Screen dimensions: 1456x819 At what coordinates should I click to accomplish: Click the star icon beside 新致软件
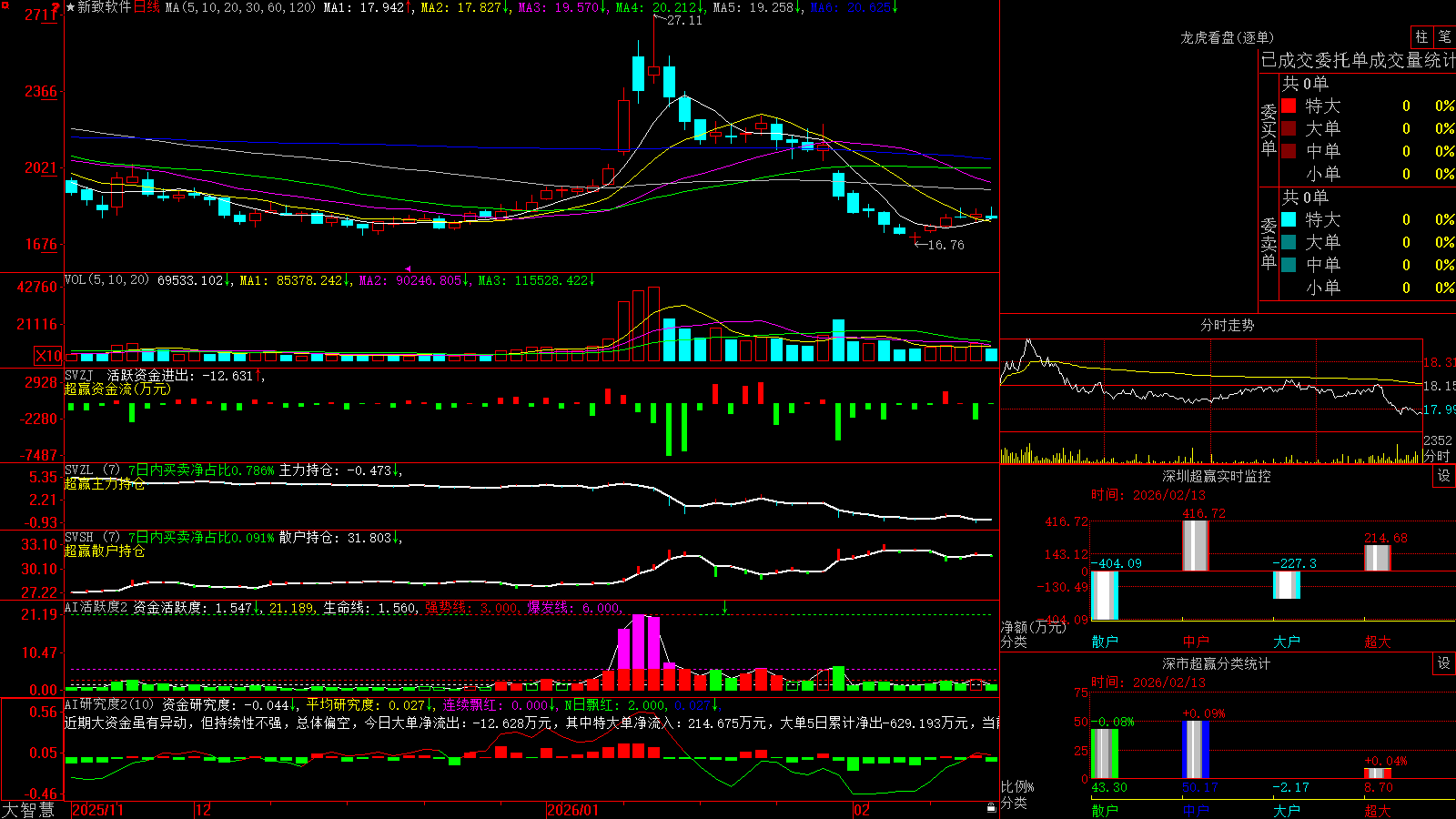(x=70, y=7)
